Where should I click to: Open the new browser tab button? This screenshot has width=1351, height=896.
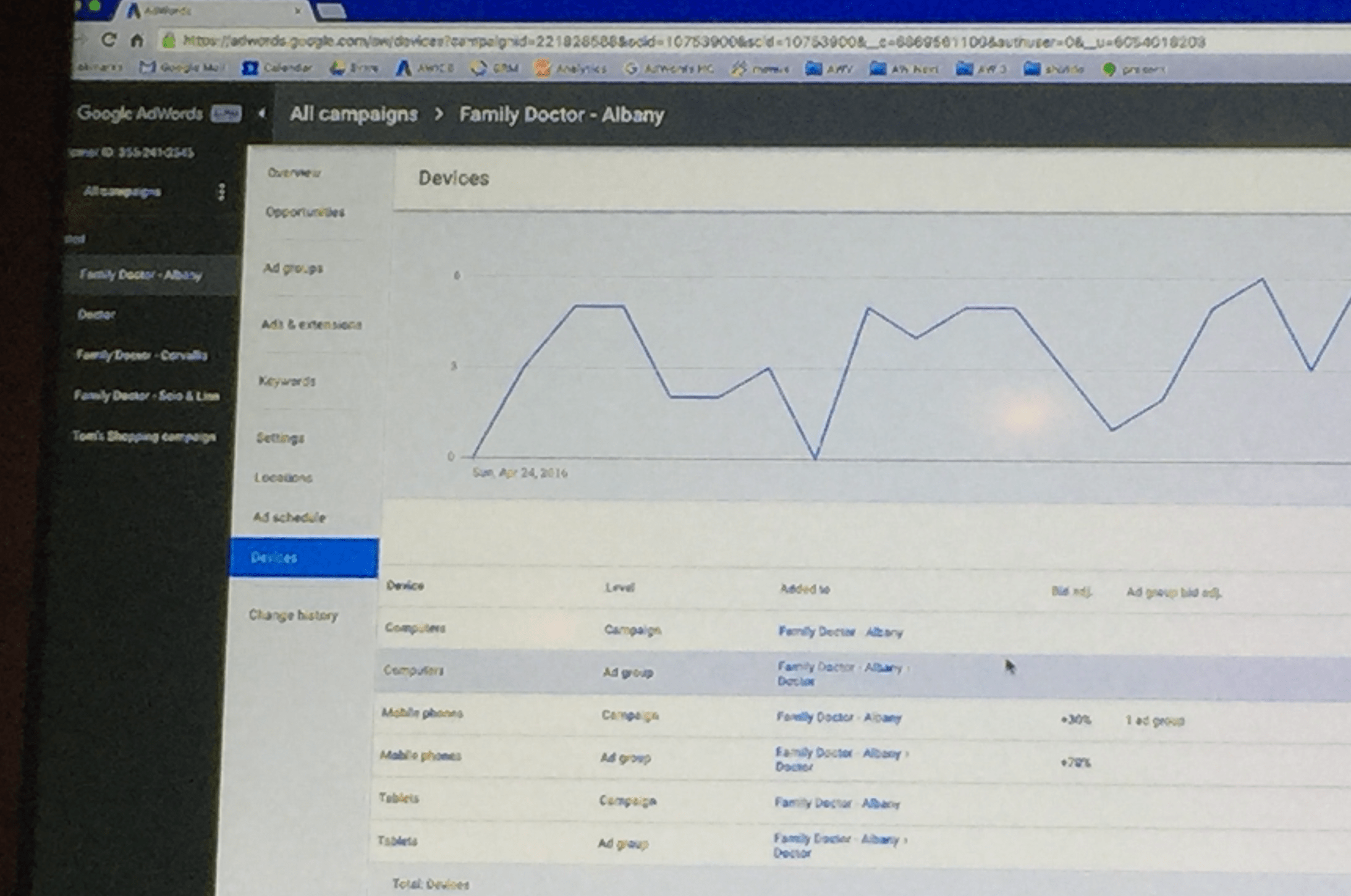(331, 11)
